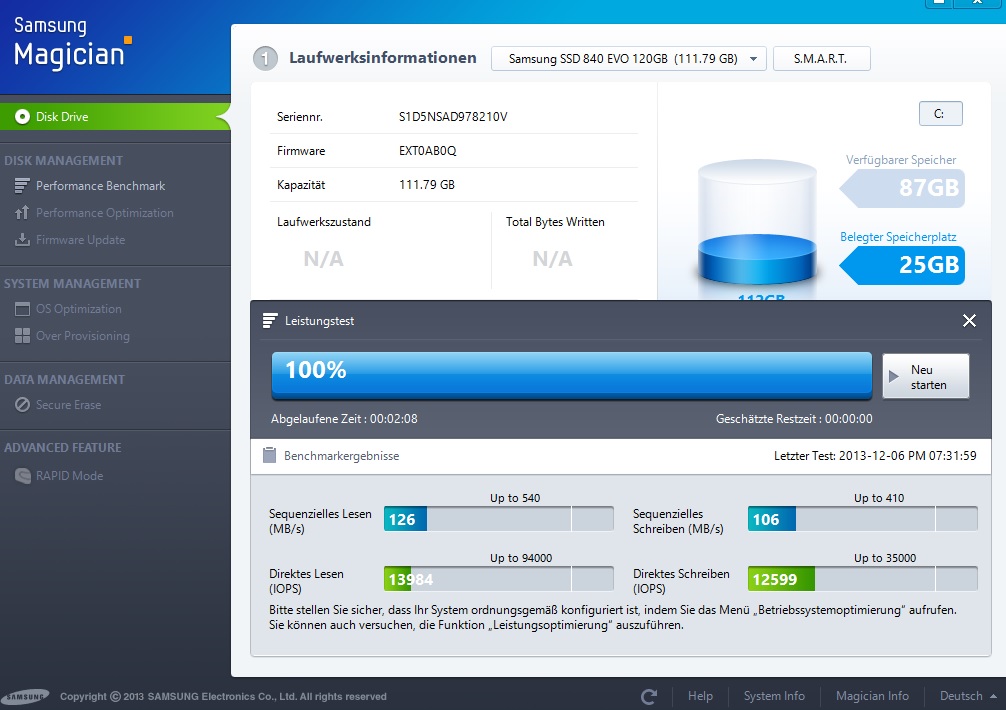The height and width of the screenshot is (710, 1006).
Task: Click the RAPID Mode icon
Action: coord(22,476)
